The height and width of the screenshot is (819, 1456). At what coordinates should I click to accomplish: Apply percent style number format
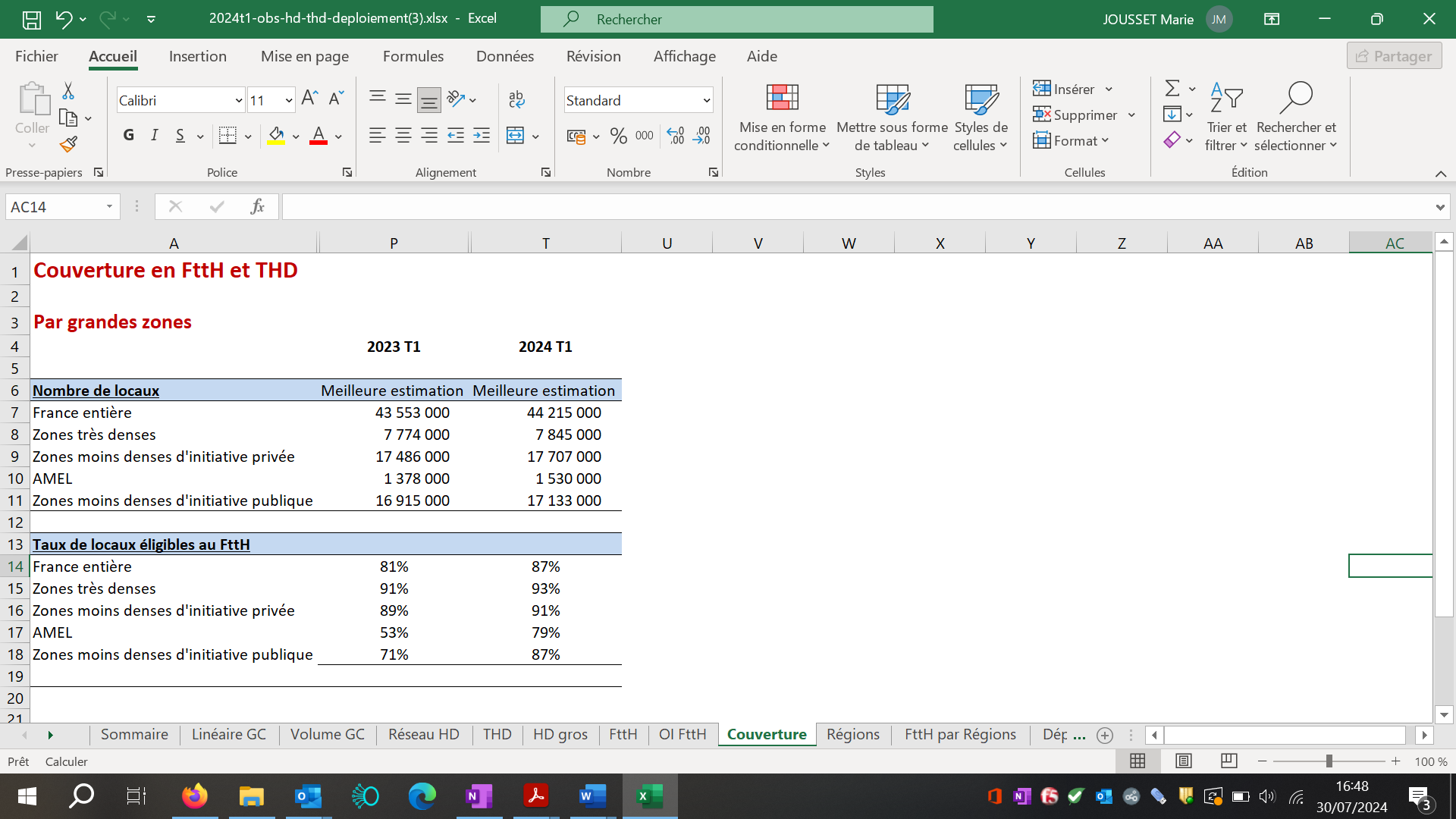(x=618, y=136)
